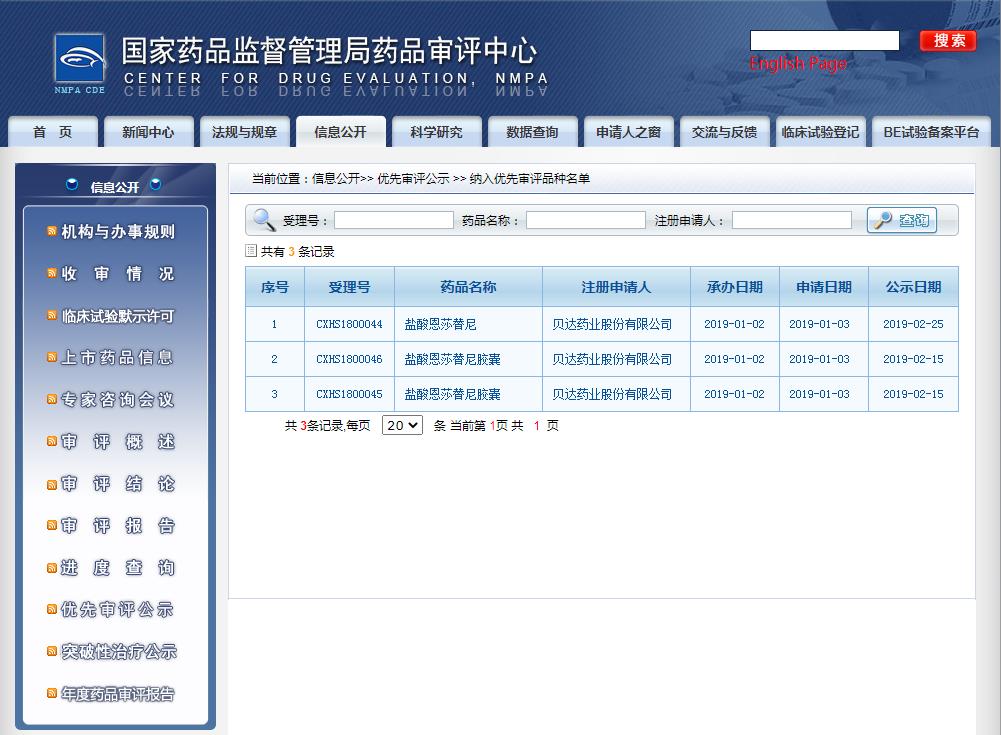The width and height of the screenshot is (1001, 735).
Task: Focus the 药品名称 text box
Action: click(x=585, y=220)
